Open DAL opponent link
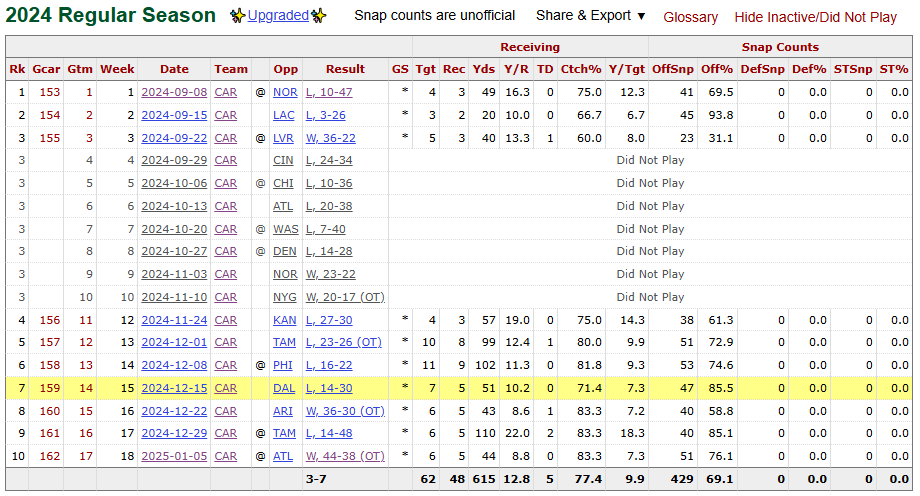Screen dimensions: 920x496 point(284,388)
